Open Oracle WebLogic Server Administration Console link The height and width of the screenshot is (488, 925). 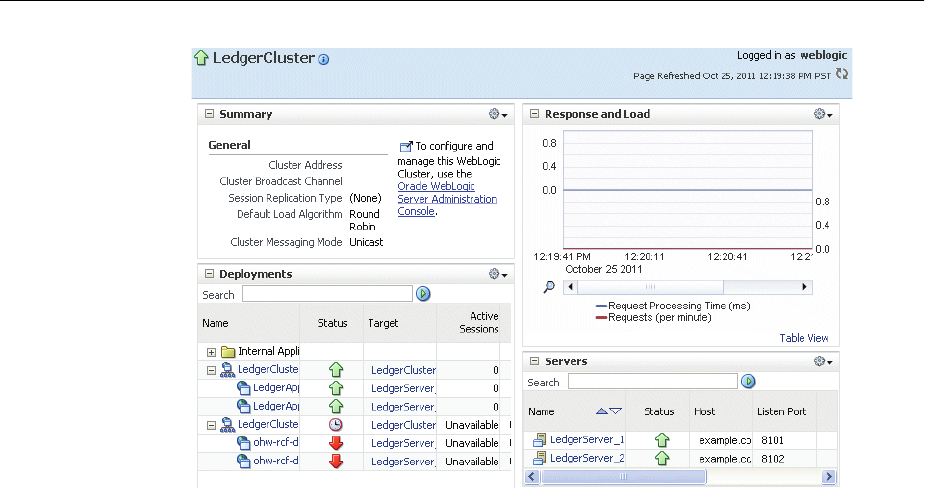pos(446,199)
